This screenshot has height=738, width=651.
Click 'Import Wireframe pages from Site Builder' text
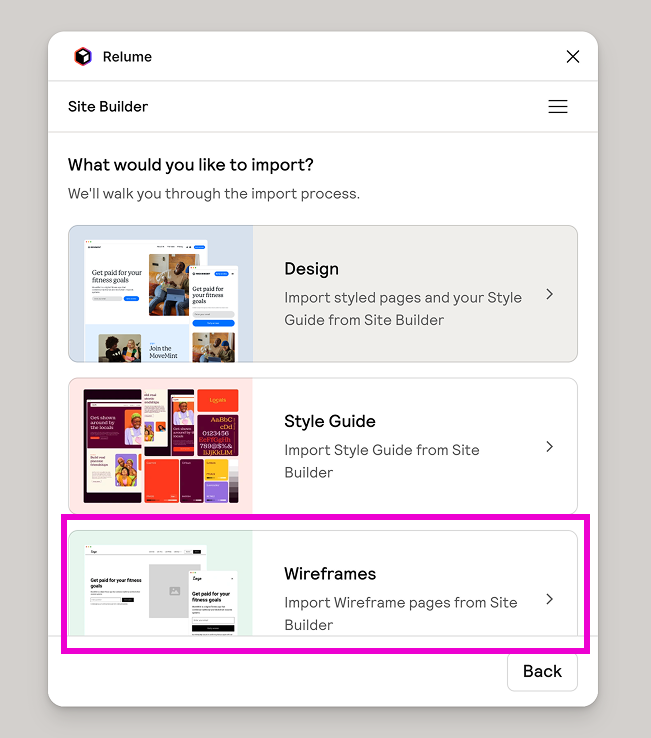pos(400,613)
